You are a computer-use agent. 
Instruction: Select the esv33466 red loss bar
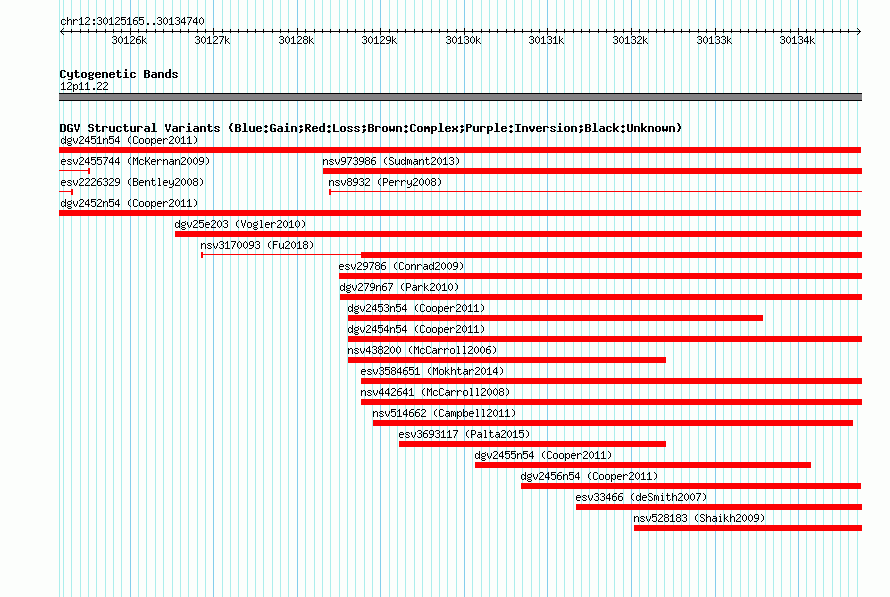coord(719,507)
